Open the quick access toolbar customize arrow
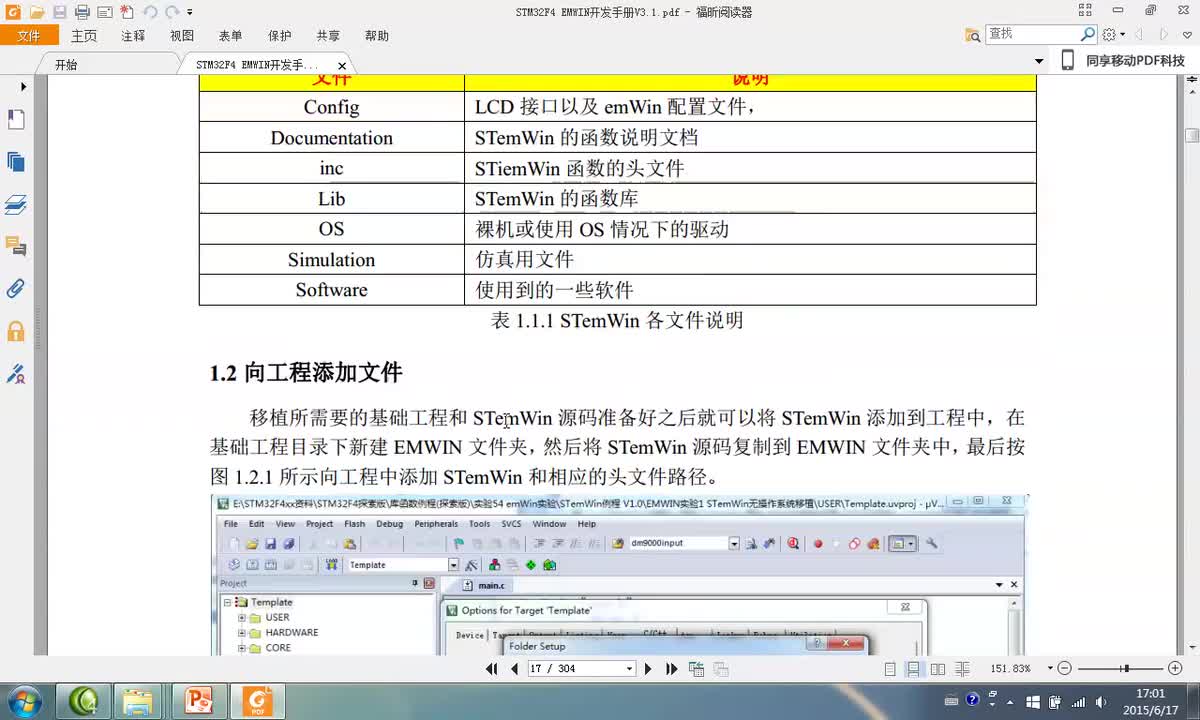Screen dimensions: 1200x720 (x=190, y=13)
